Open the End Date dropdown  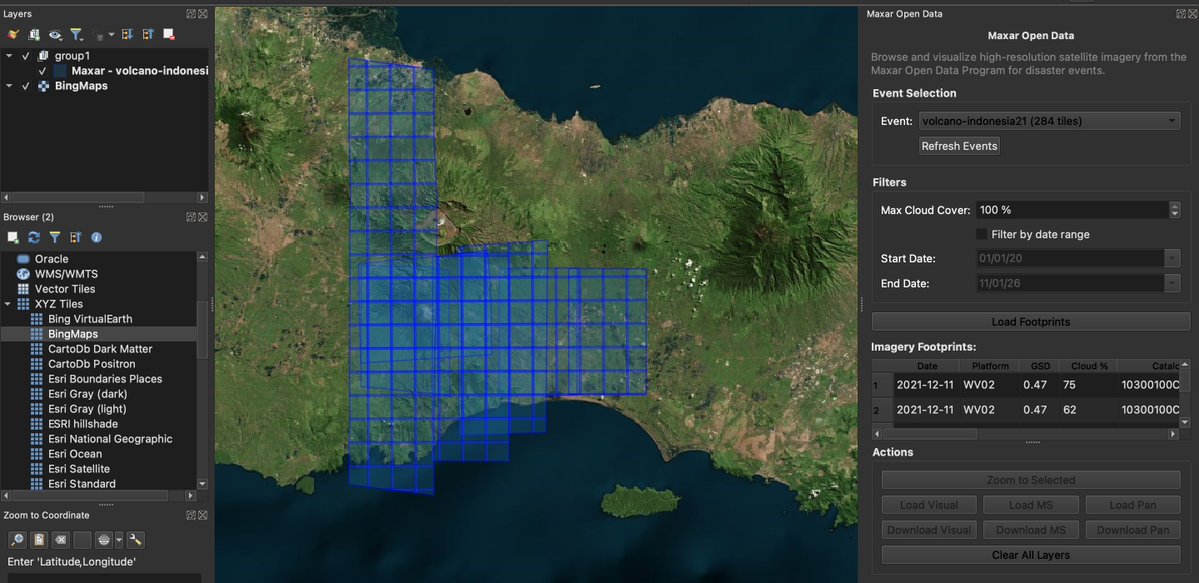pos(1172,283)
